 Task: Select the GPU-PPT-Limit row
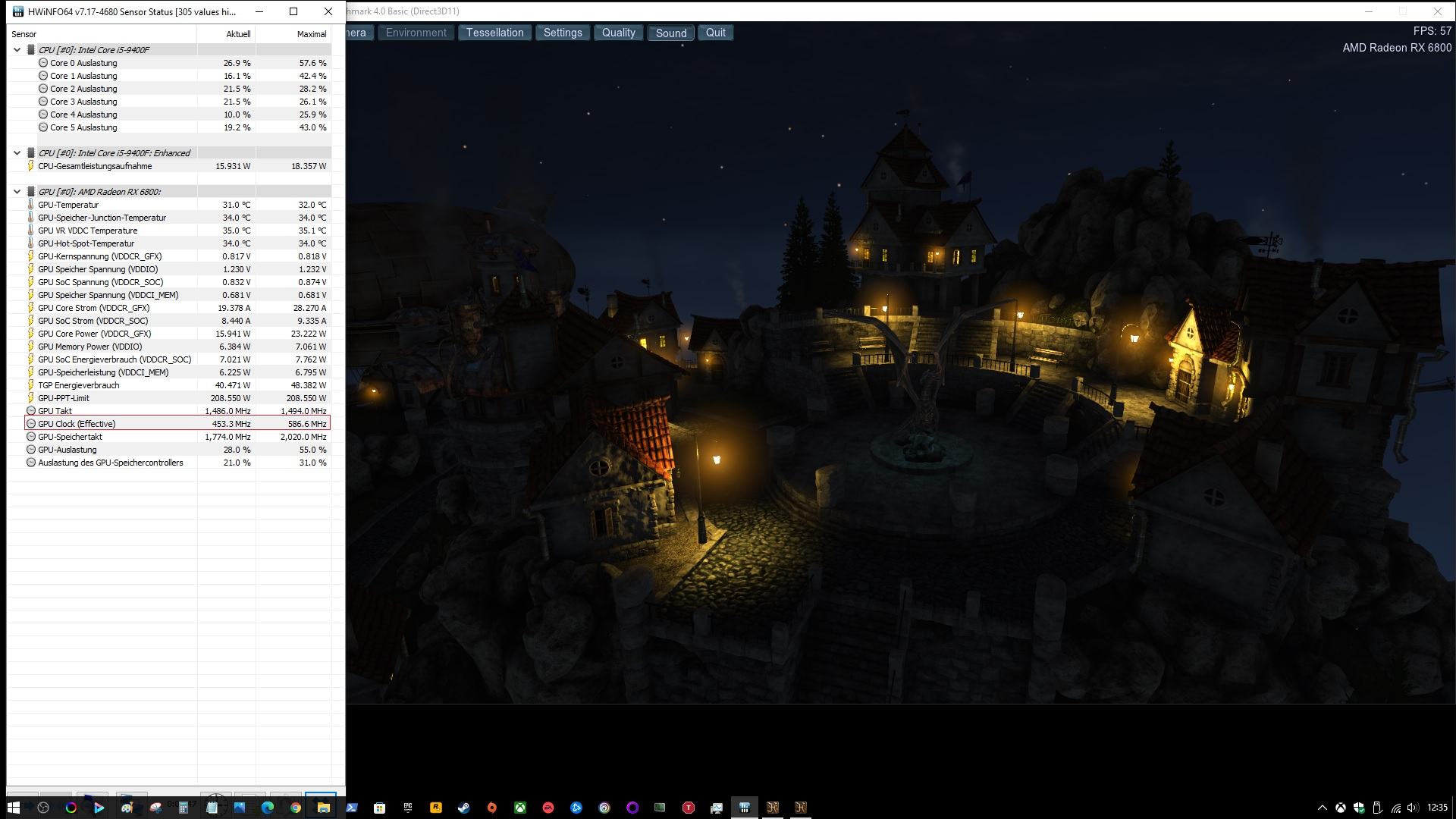click(x=177, y=398)
